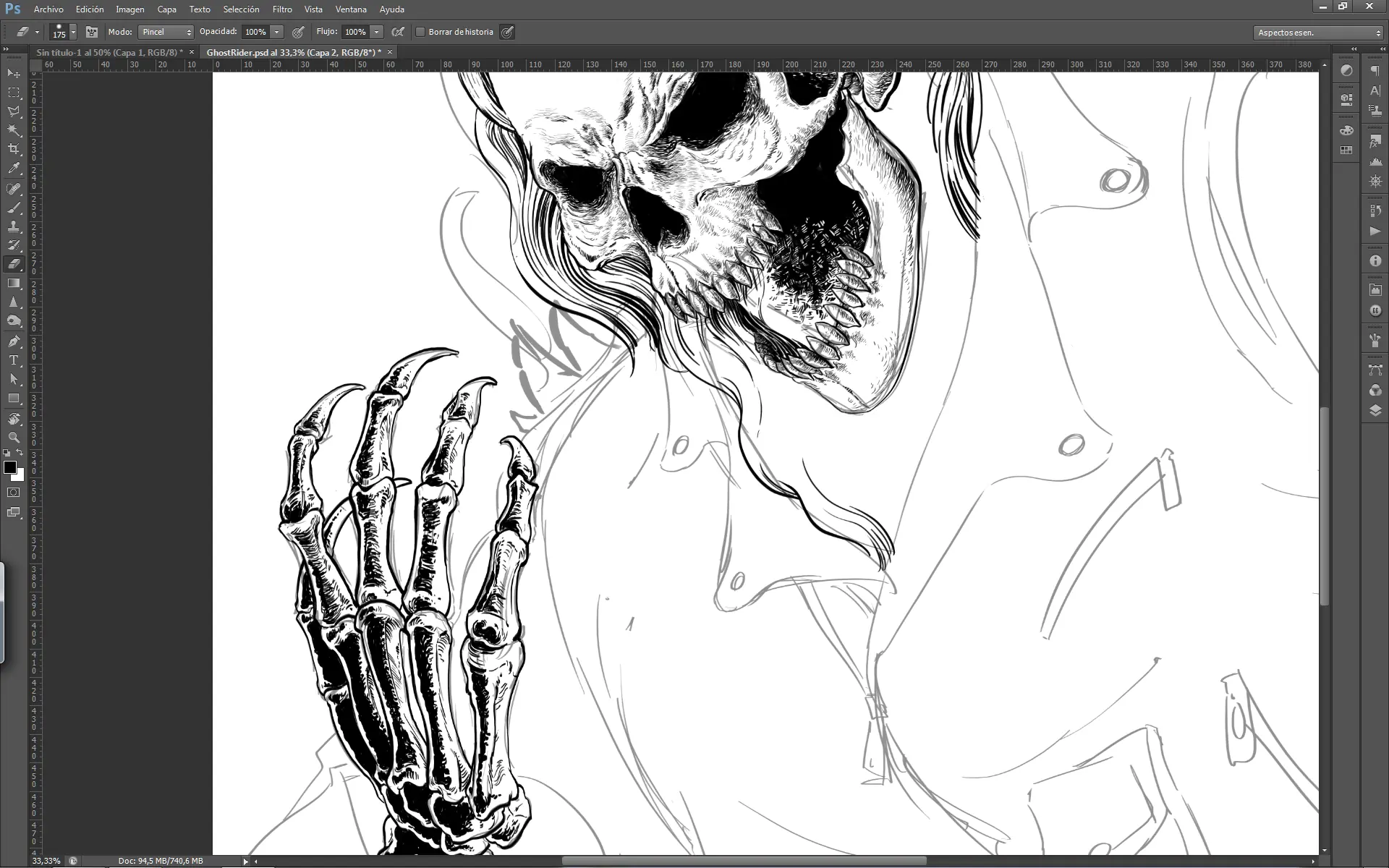Toggle the Brush panel
1389x868 pixels.
[x=92, y=32]
